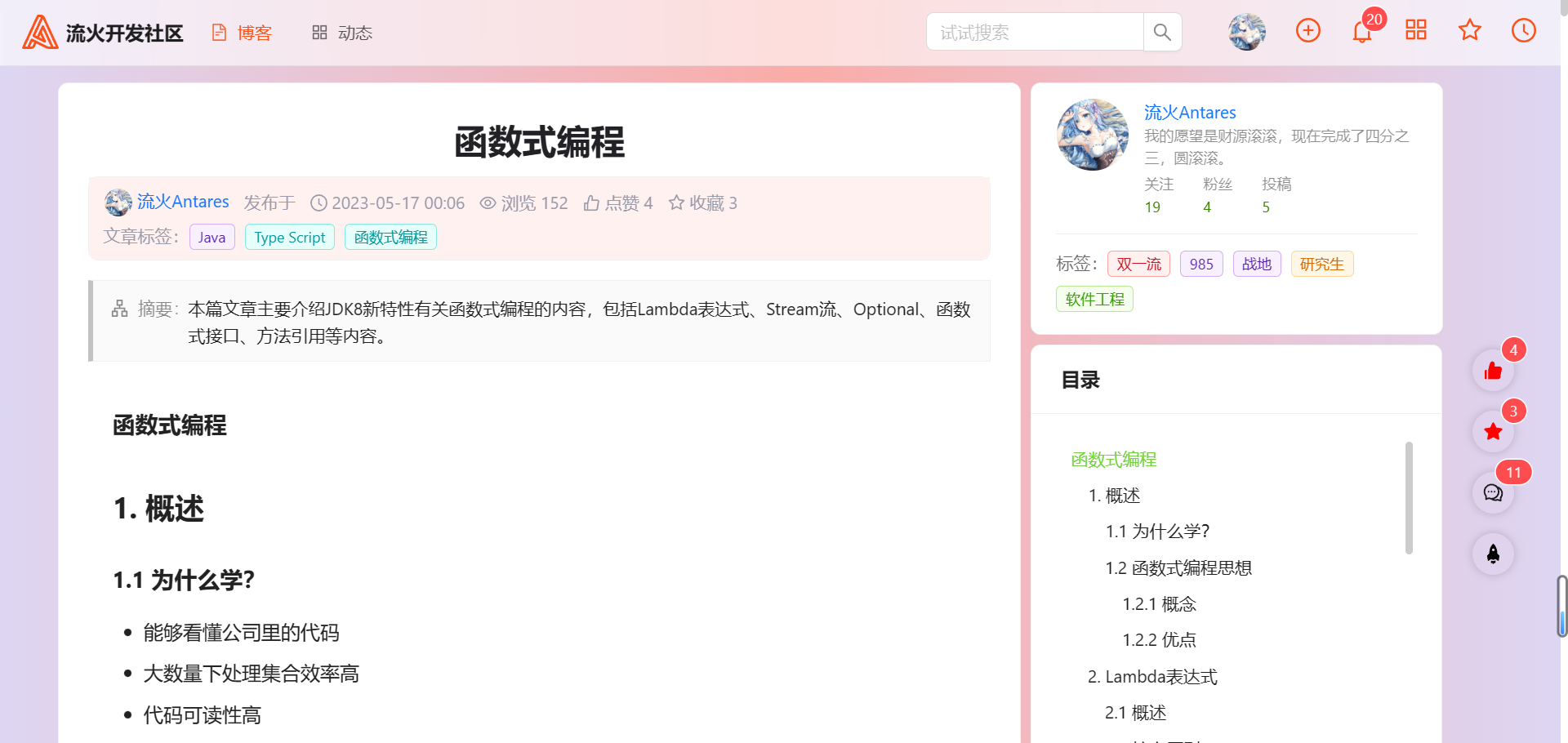Image resolution: width=1568 pixels, height=743 pixels.
Task: Select the Type Script article tag
Action: point(290,237)
